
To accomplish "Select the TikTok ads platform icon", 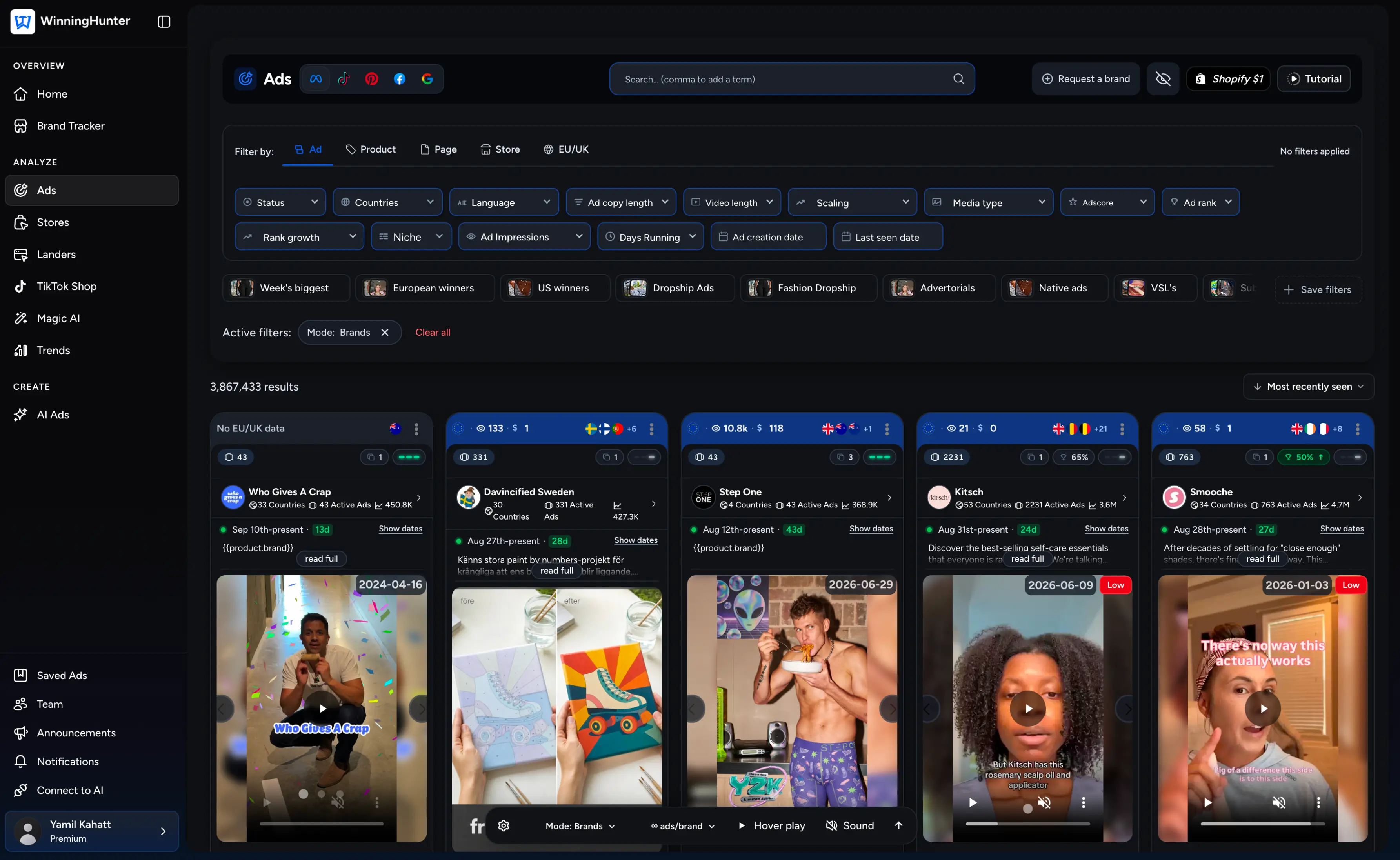I will coord(344,79).
